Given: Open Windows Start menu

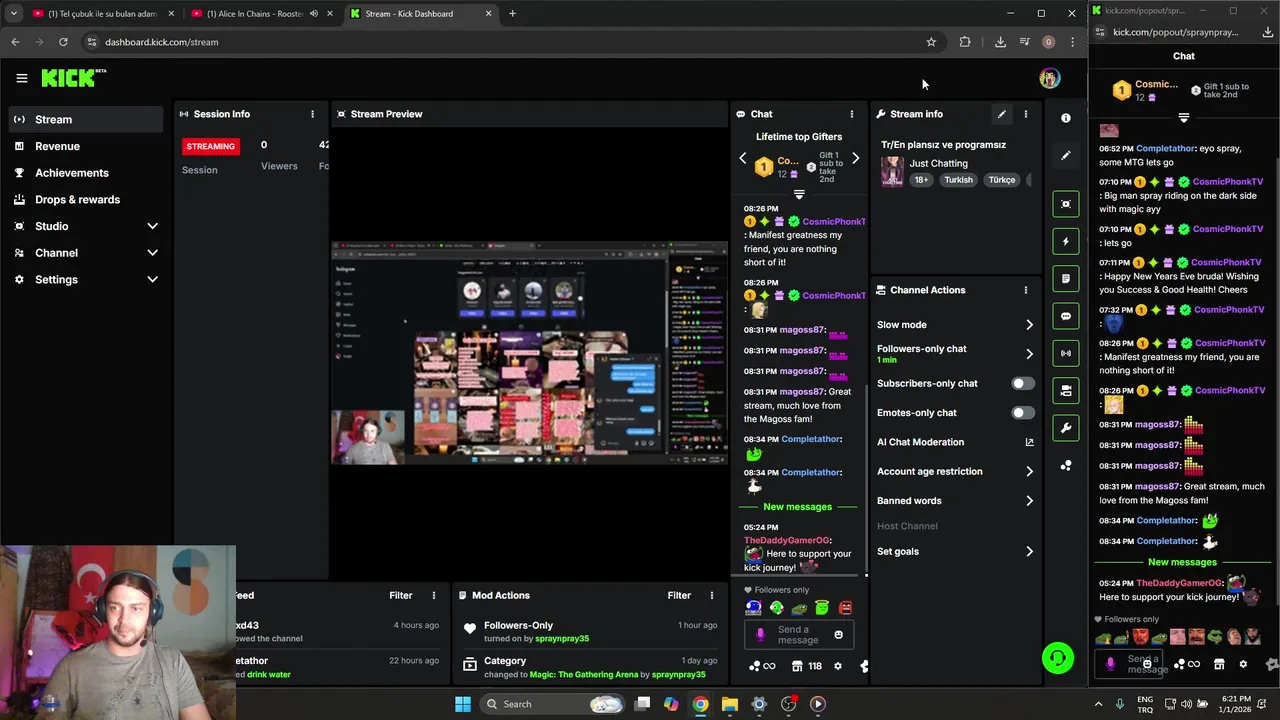Looking at the screenshot, I should [463, 704].
